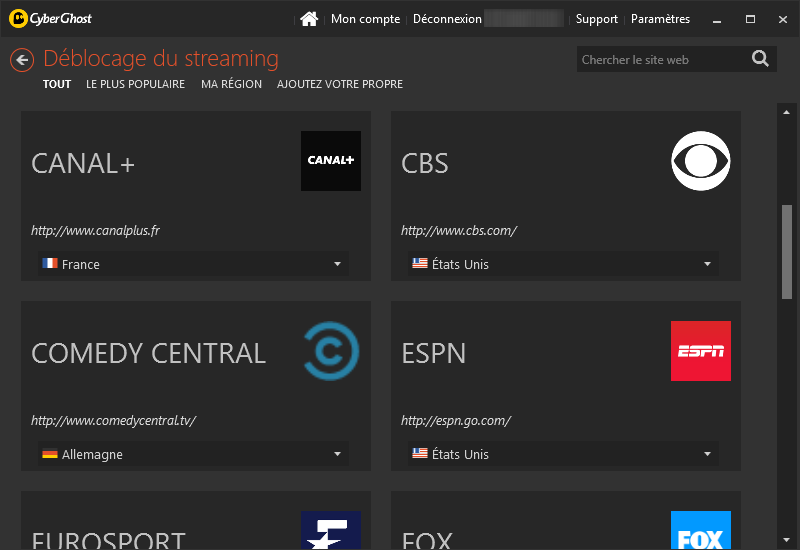Open the espn.go.com link

pos(456,420)
